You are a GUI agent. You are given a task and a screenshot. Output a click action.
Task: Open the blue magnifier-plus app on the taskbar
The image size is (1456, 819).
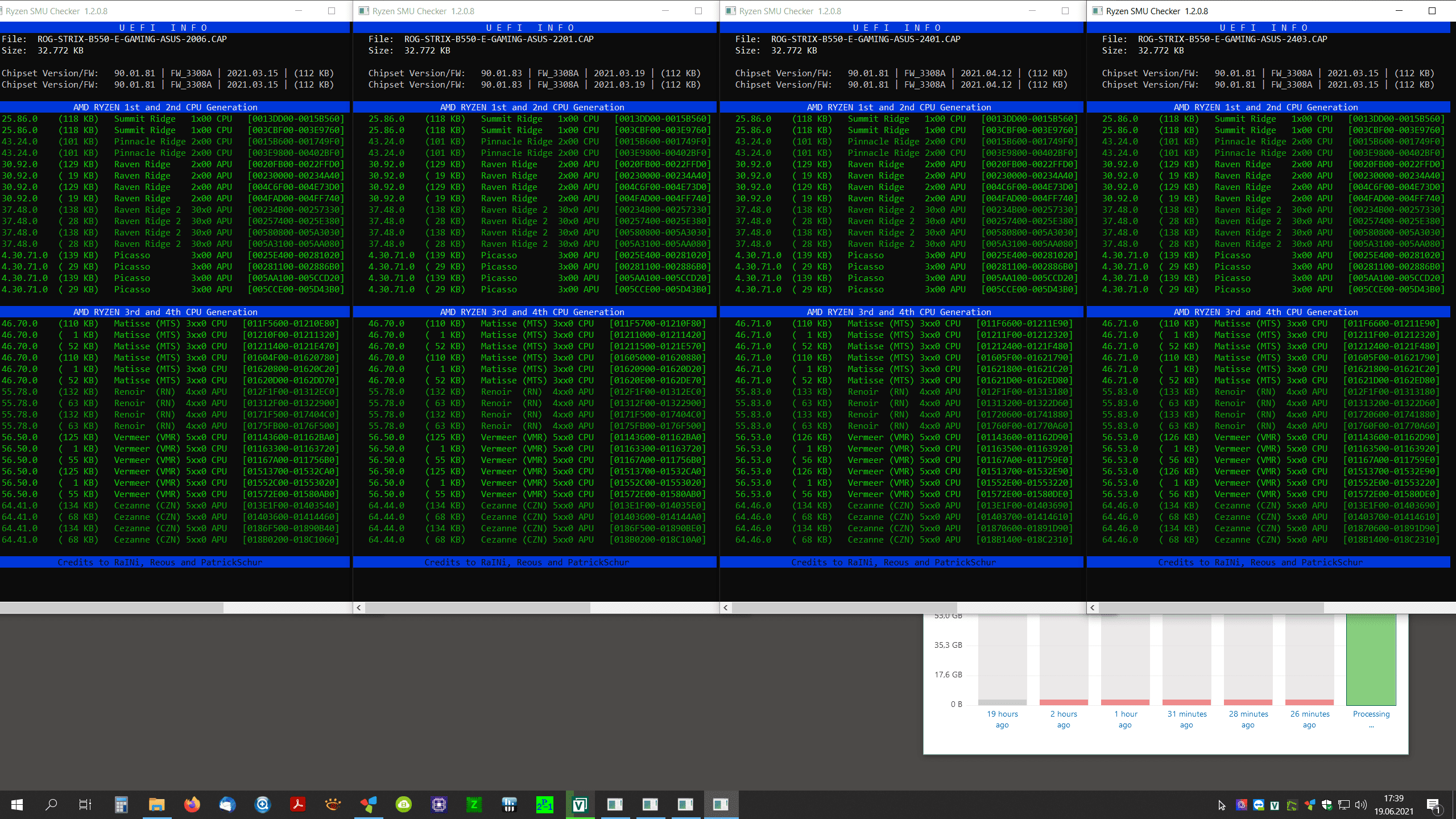(x=262, y=804)
